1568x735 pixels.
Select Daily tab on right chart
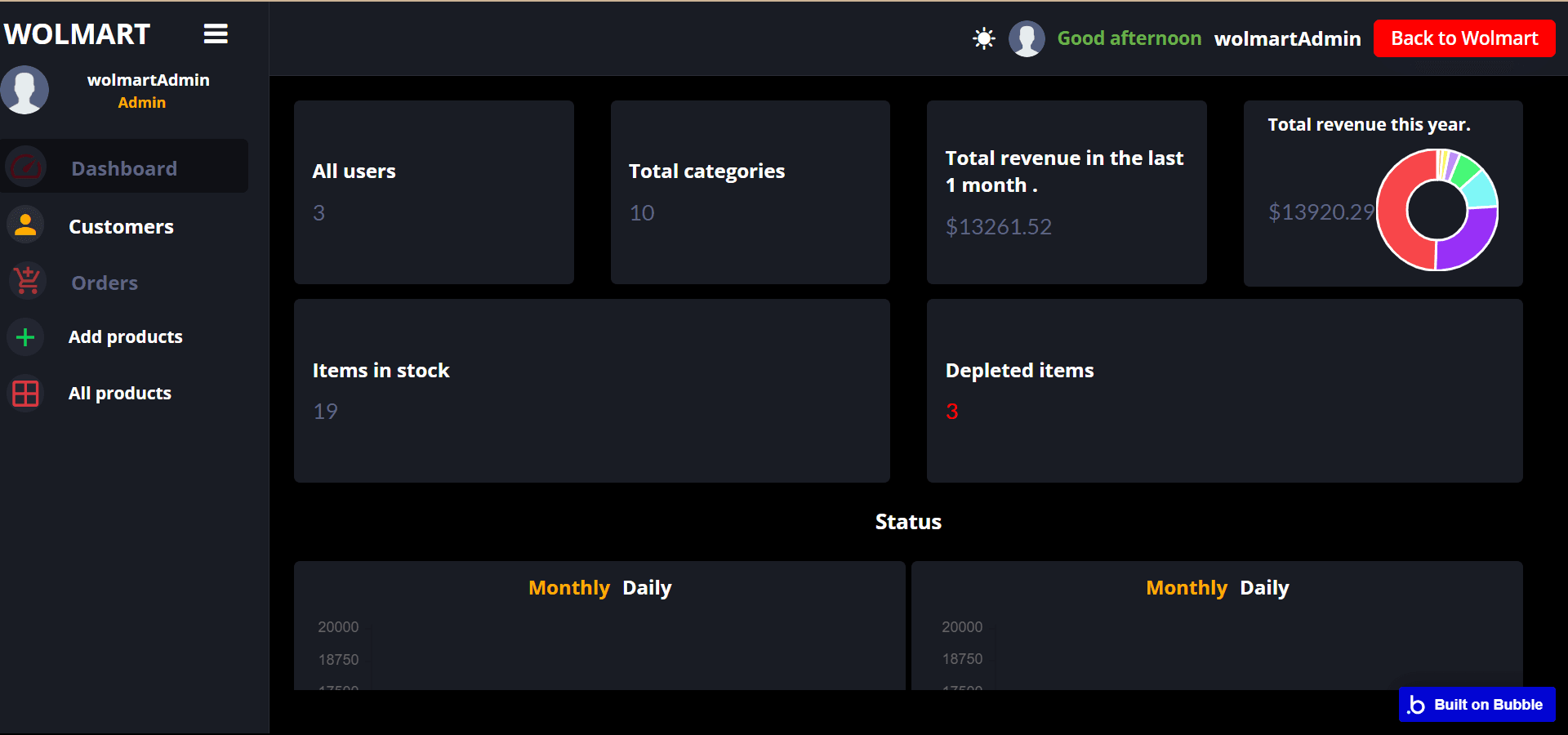point(1264,588)
